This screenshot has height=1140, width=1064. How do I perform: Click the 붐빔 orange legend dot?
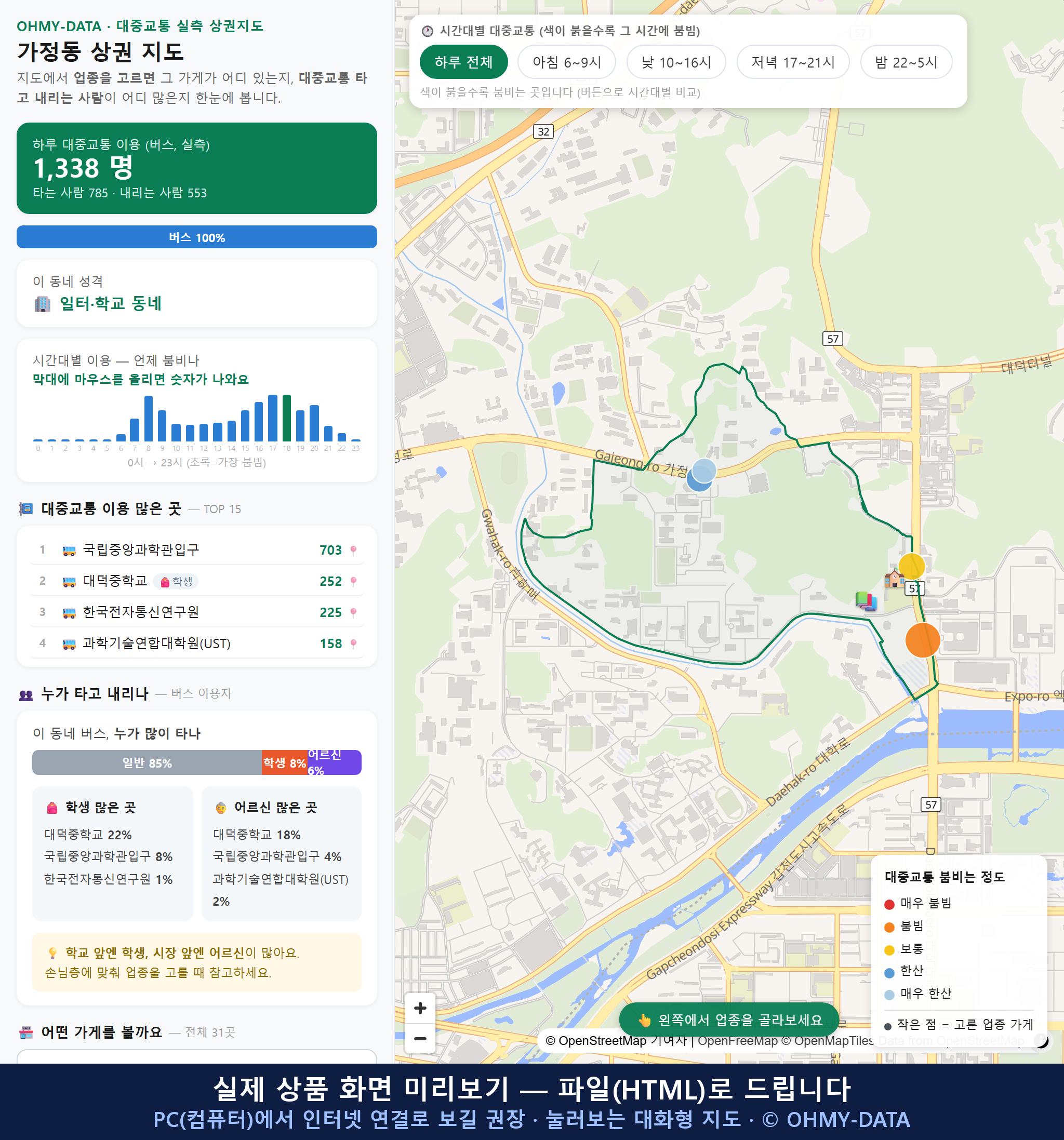tap(889, 927)
